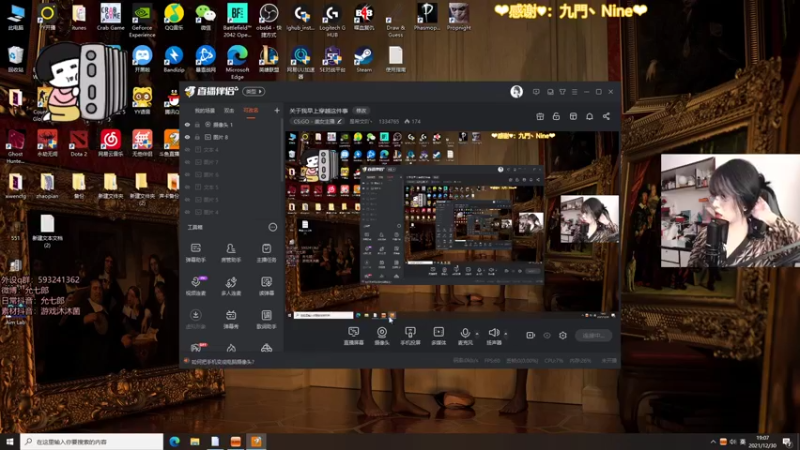The image size is (800, 450).
Task: Click the plus button to add a scene
Action: [277, 110]
